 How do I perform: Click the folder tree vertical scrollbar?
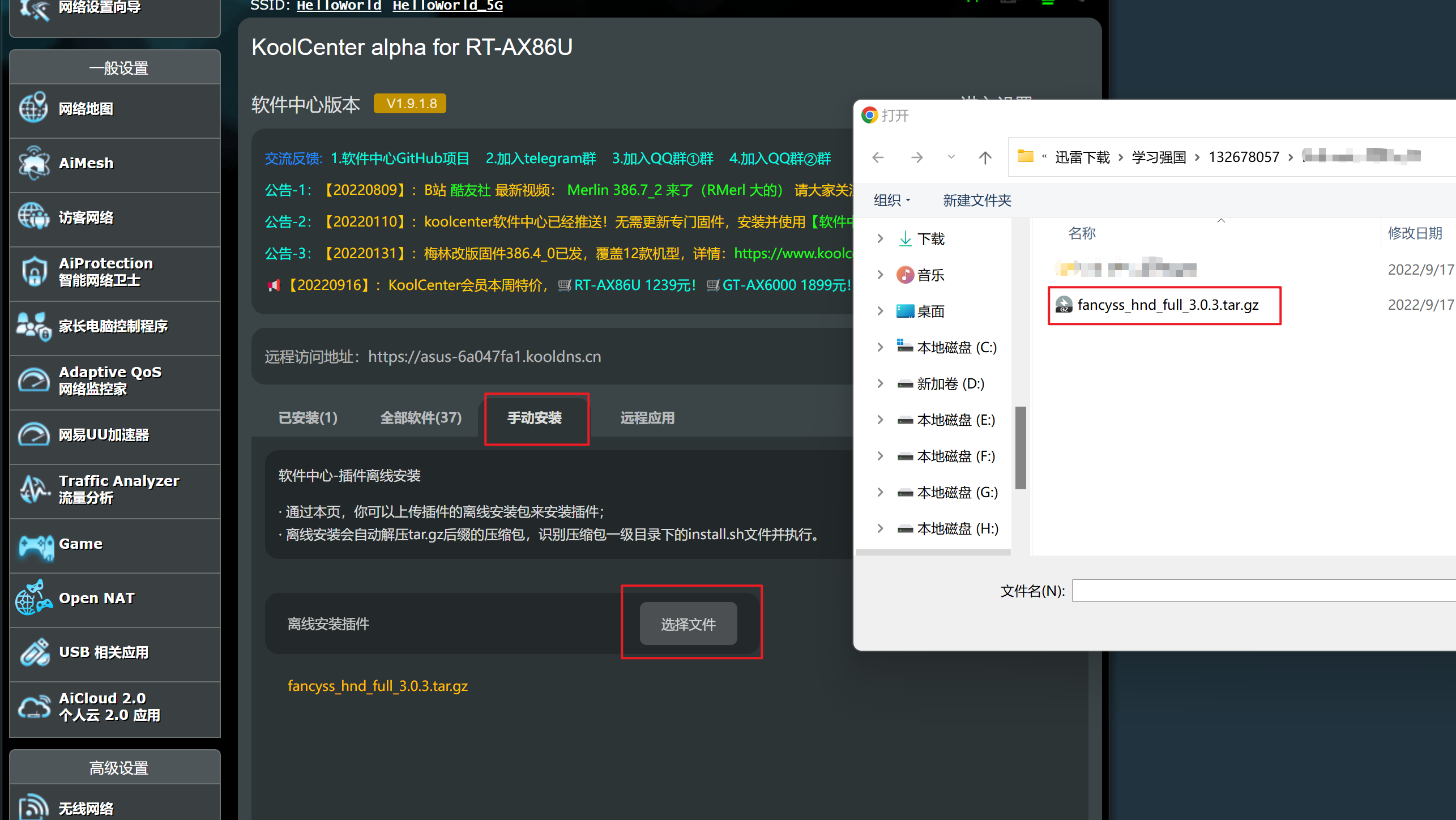pyautogui.click(x=1021, y=447)
